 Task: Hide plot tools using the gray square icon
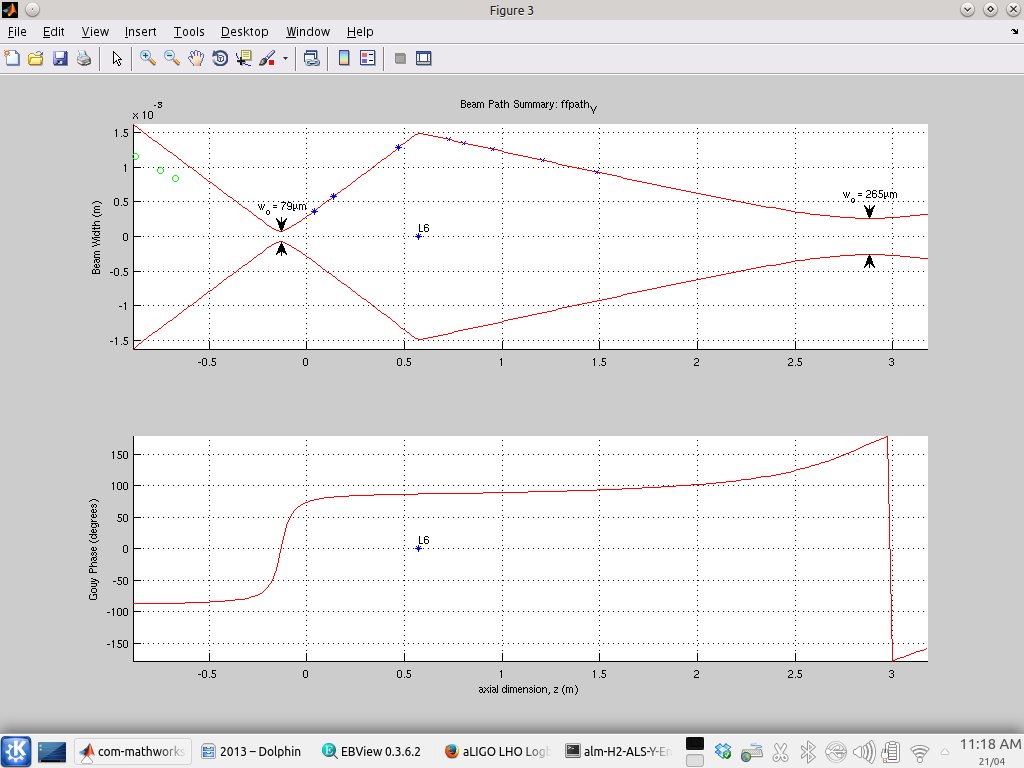tap(400, 58)
